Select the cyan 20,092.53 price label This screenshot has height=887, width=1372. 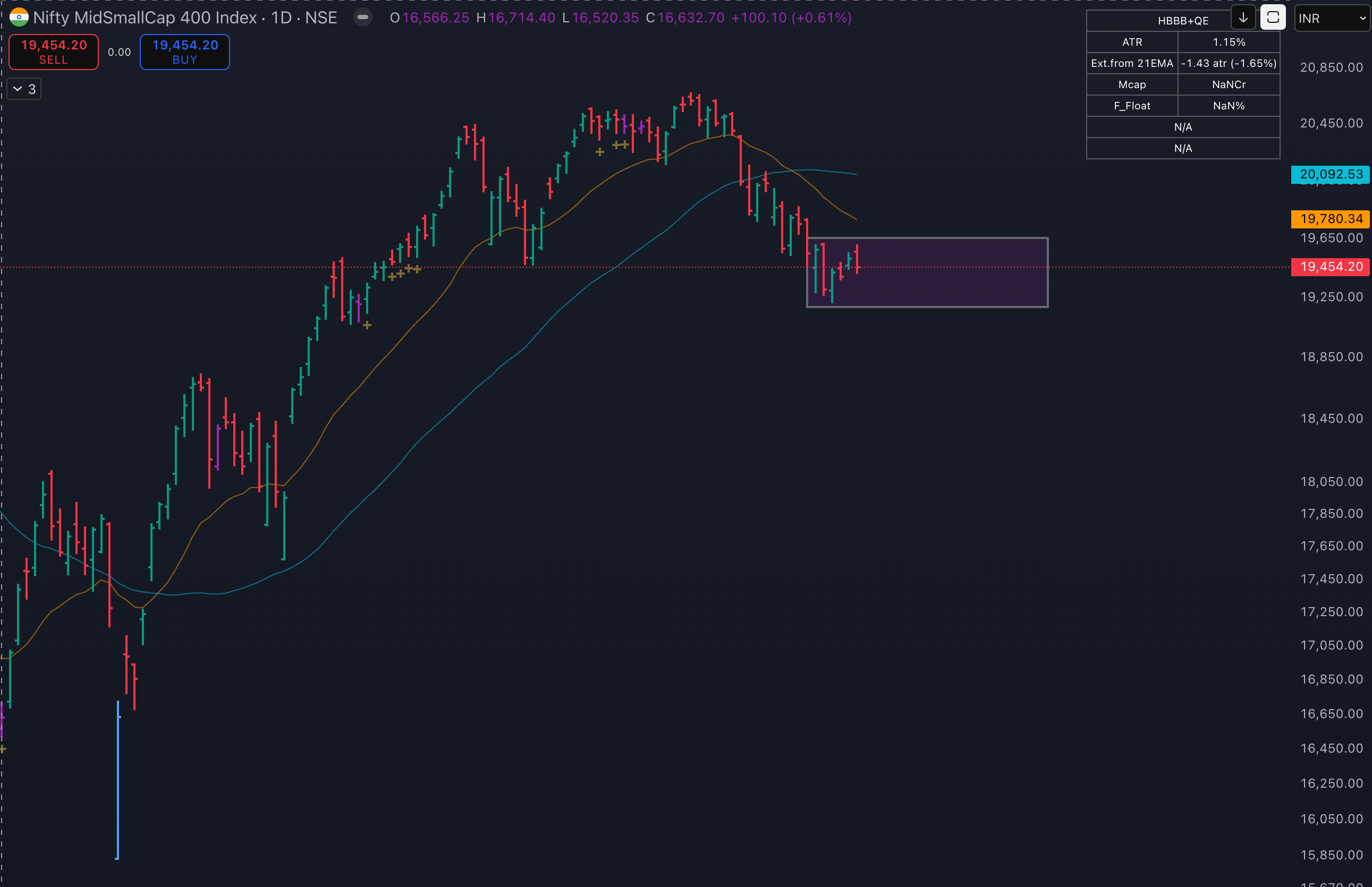[x=1331, y=175]
